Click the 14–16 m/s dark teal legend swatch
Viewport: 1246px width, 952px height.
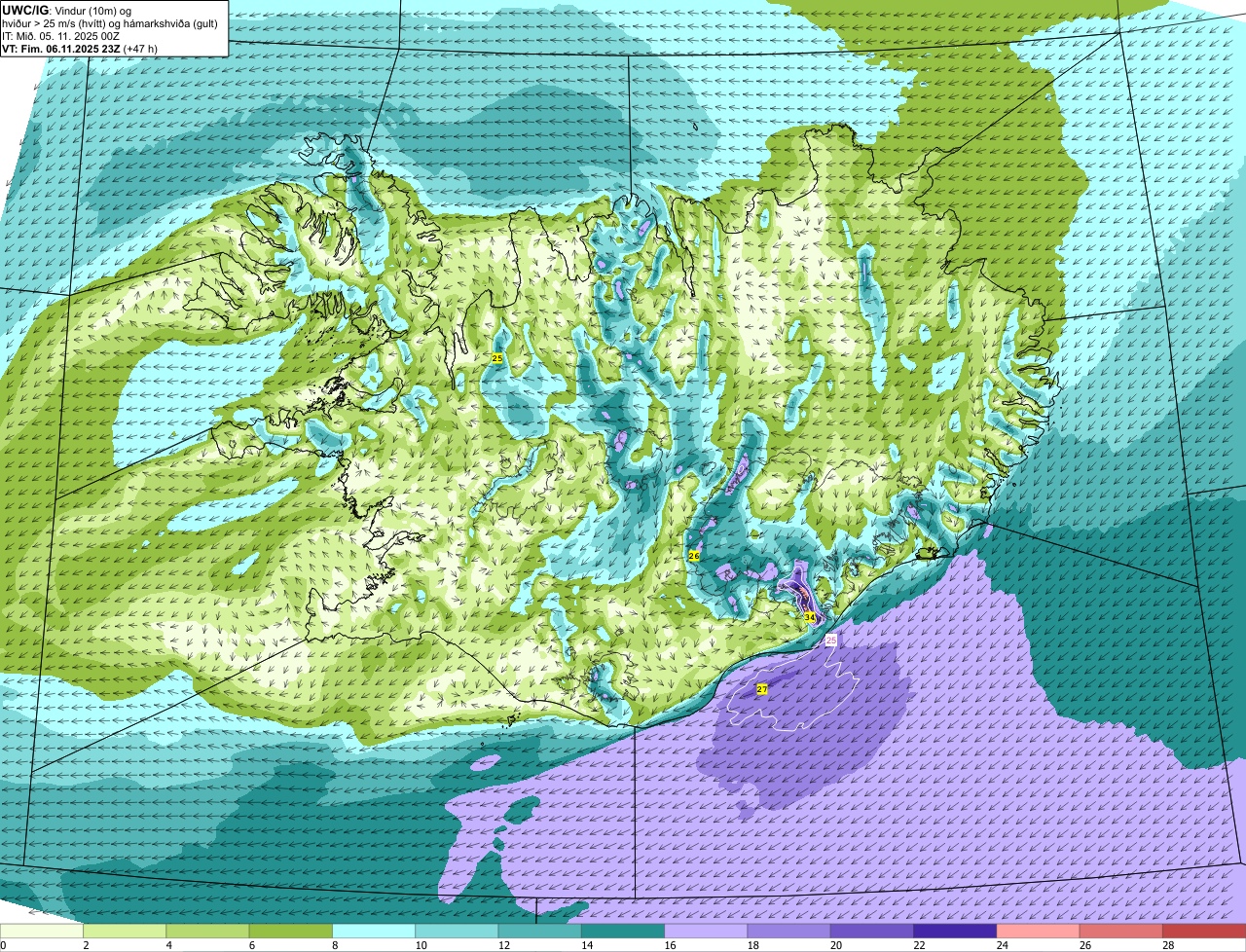coord(623,932)
